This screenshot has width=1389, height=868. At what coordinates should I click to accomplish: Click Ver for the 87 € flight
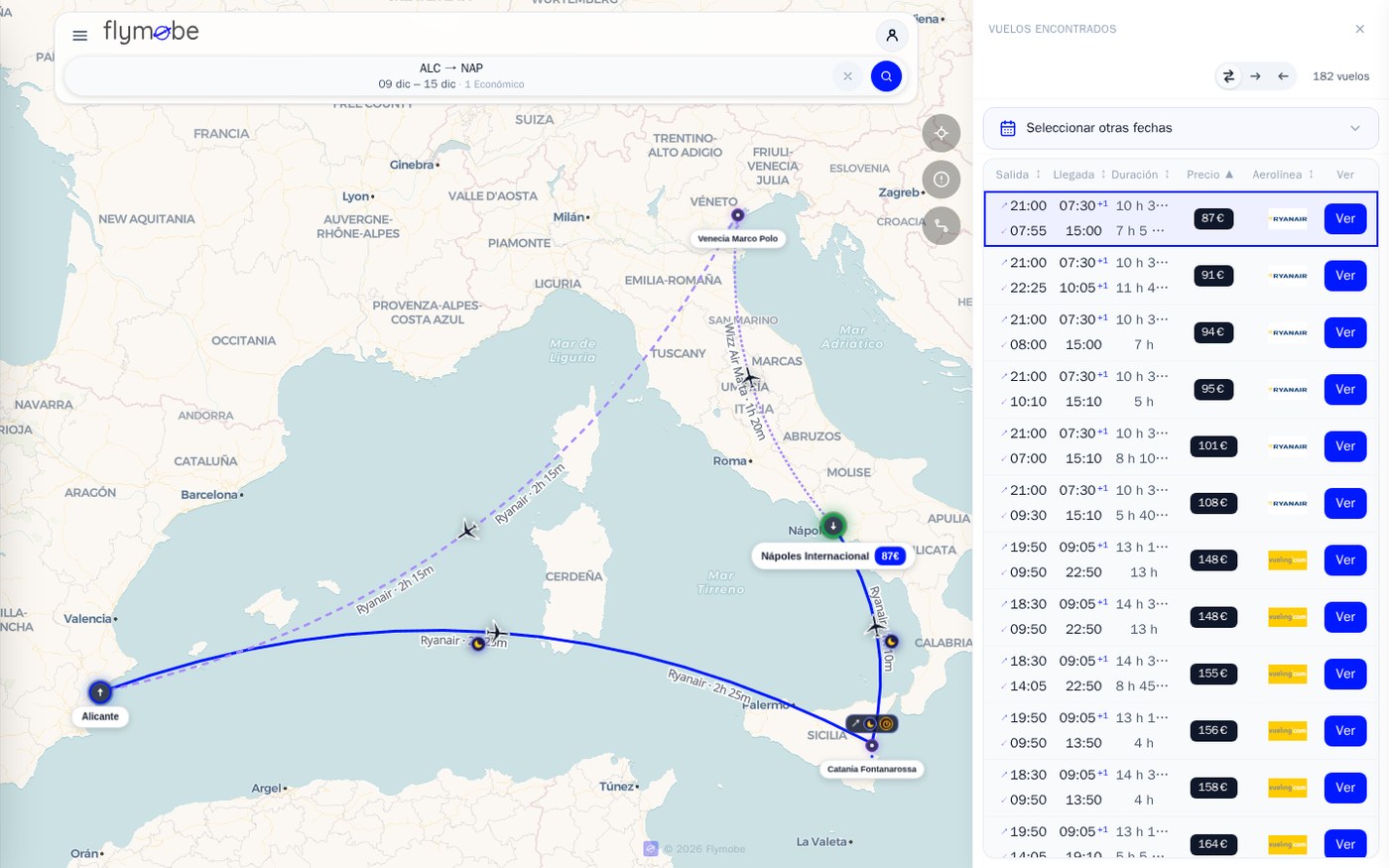click(1345, 219)
